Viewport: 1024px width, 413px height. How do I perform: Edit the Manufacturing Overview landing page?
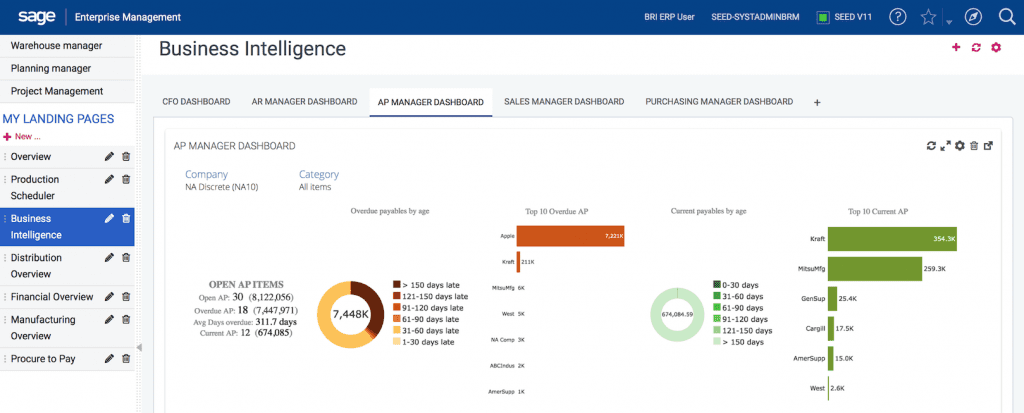tap(110, 320)
